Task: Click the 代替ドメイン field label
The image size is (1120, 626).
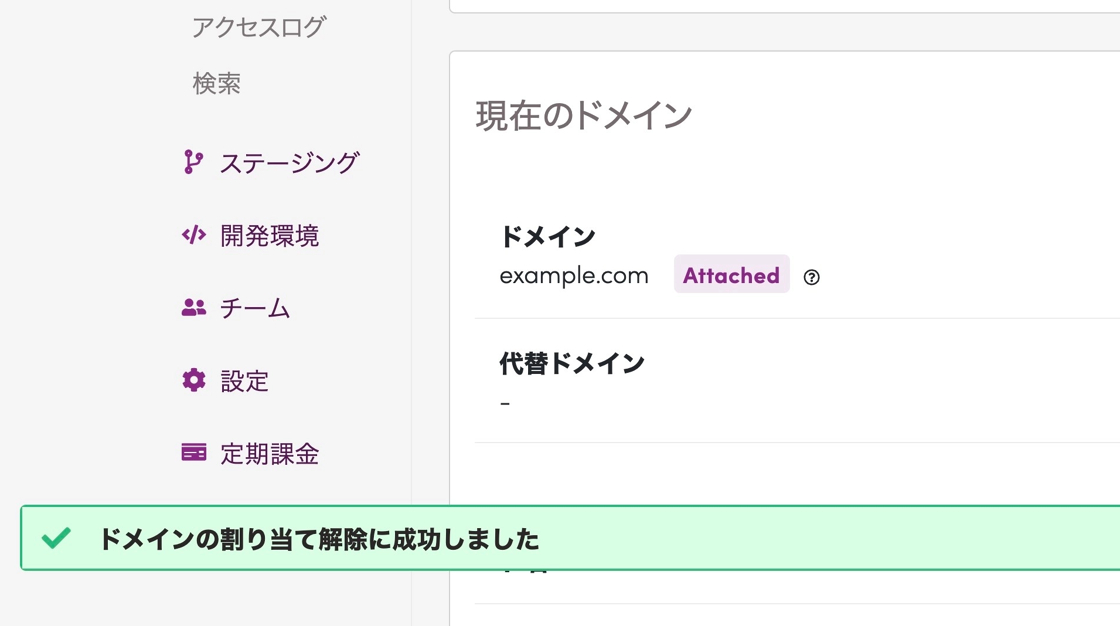Action: point(571,363)
